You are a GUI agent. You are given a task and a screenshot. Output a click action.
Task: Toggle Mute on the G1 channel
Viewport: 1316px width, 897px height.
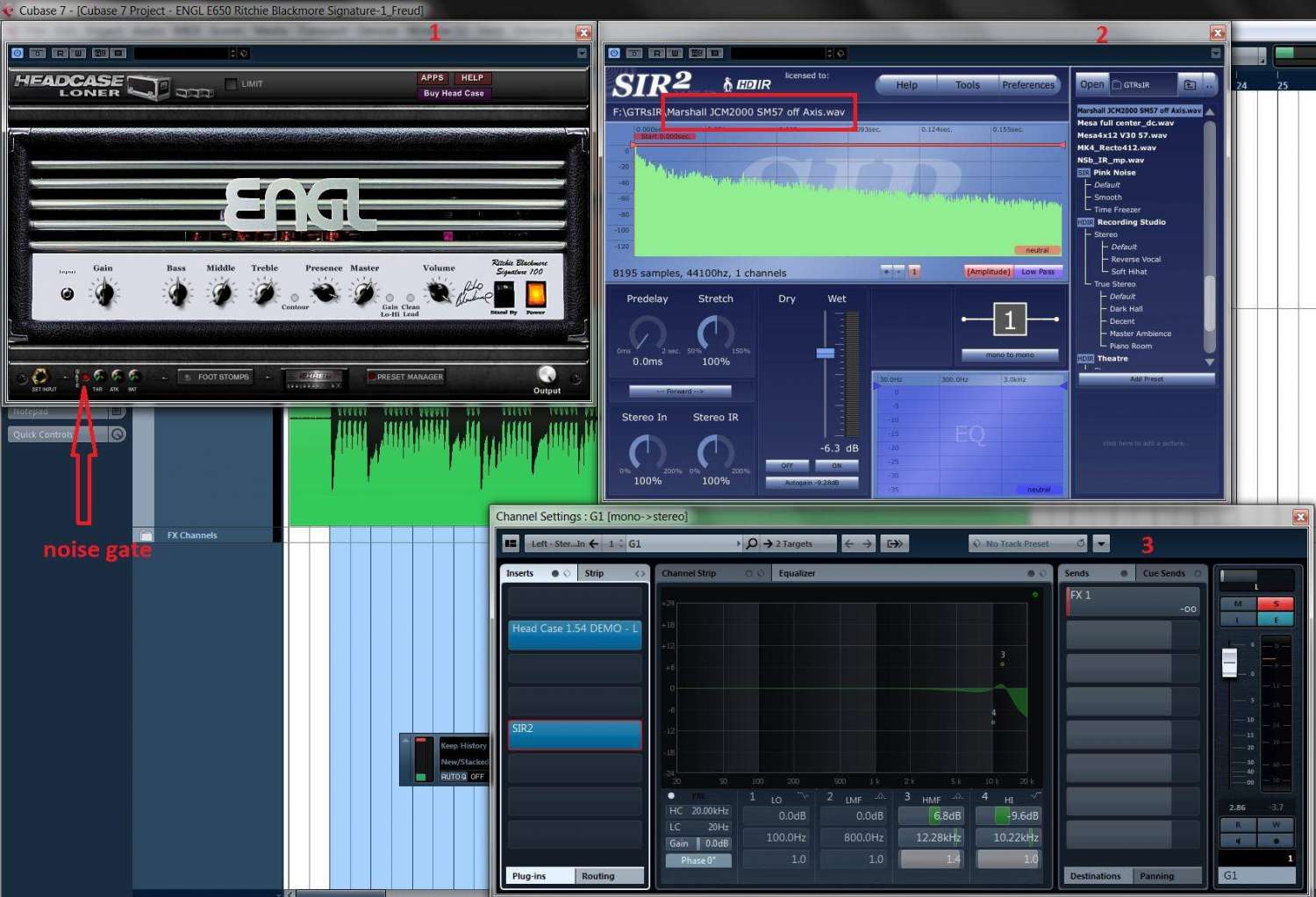click(1238, 604)
